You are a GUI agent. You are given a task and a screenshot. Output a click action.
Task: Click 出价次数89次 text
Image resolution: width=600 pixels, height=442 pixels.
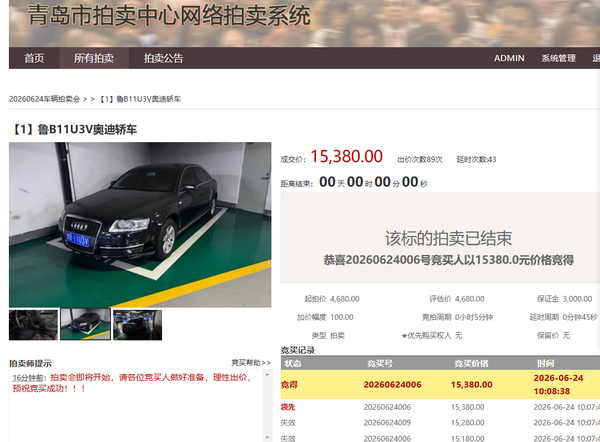click(420, 160)
